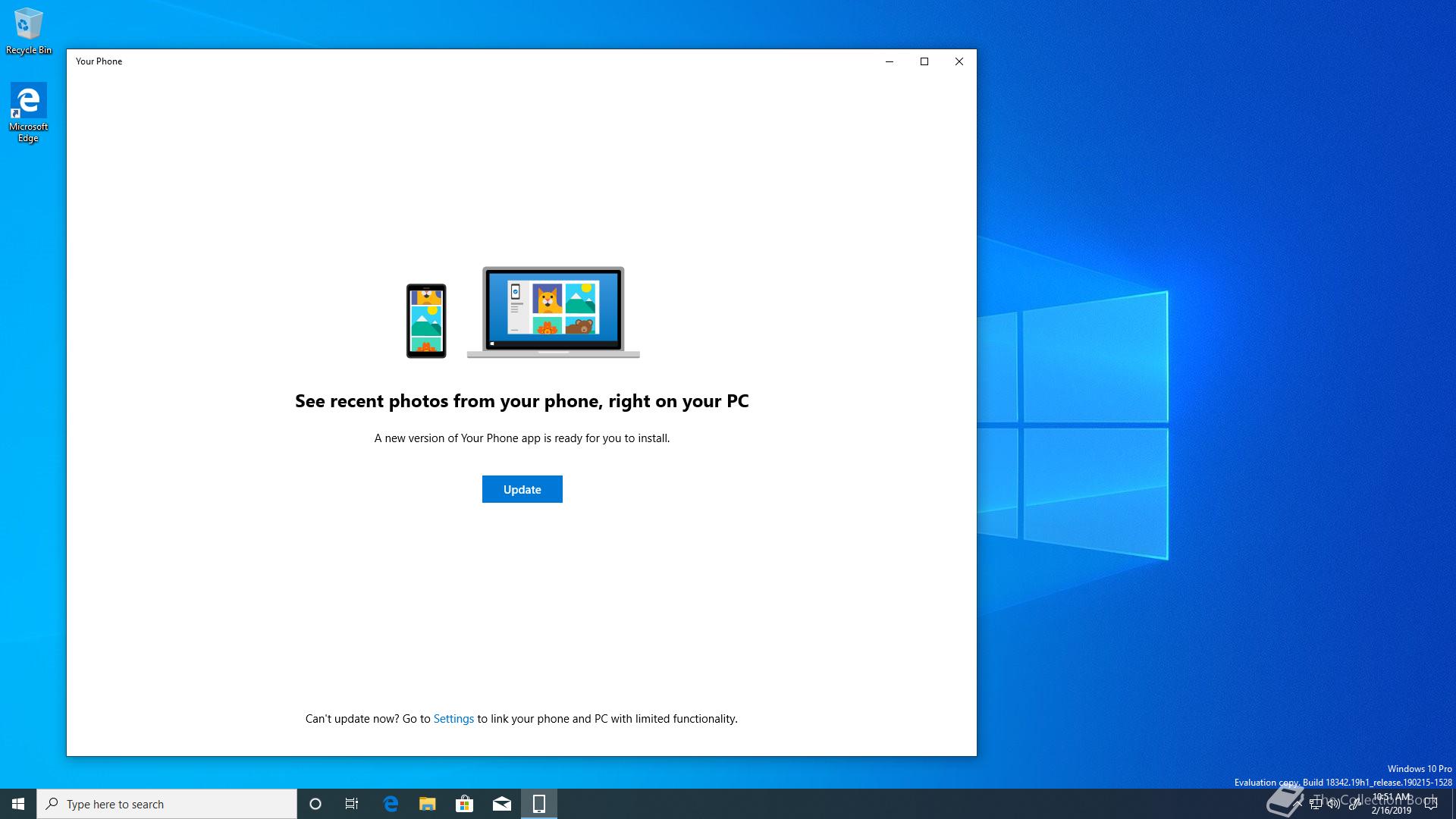The image size is (1456, 819).
Task: Click the heading "See recent photos from your phone"
Action: (522, 401)
